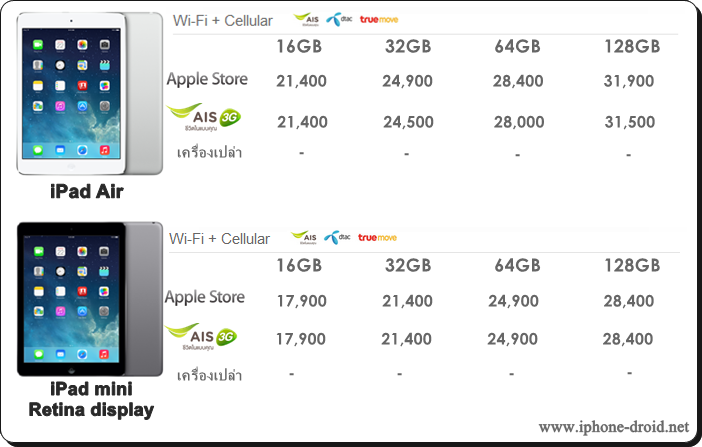Open the www.iphone-droid.net watermark link
The height and width of the screenshot is (447, 702).
(613, 427)
